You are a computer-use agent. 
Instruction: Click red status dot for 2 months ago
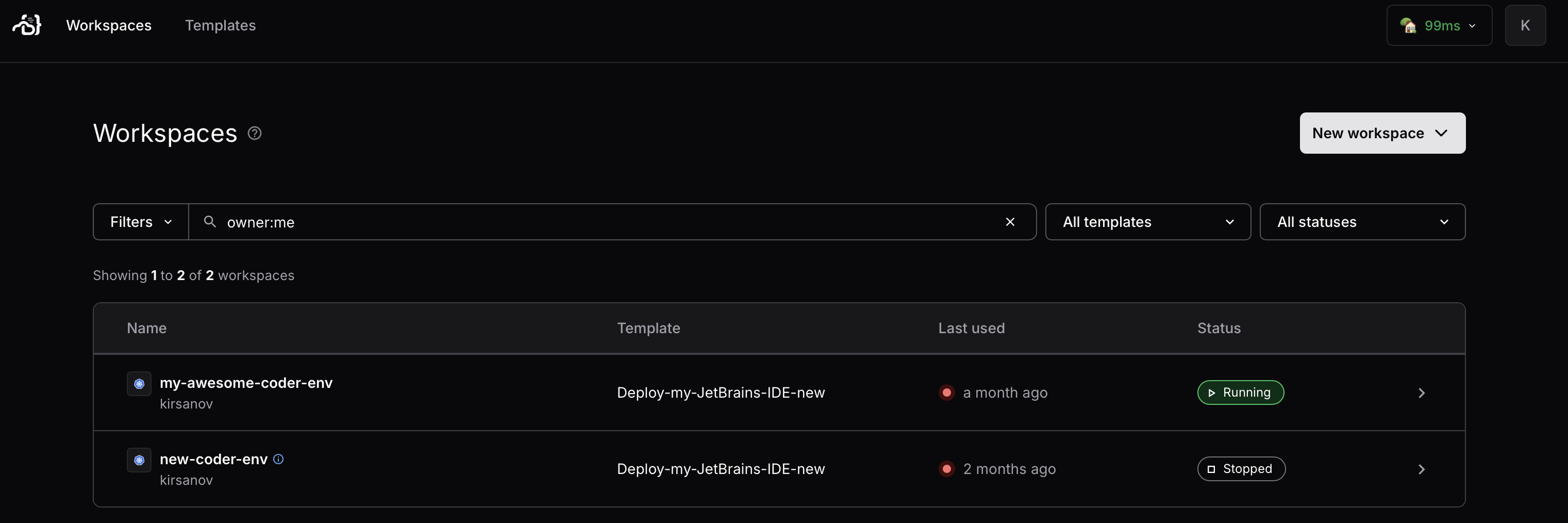(946, 469)
